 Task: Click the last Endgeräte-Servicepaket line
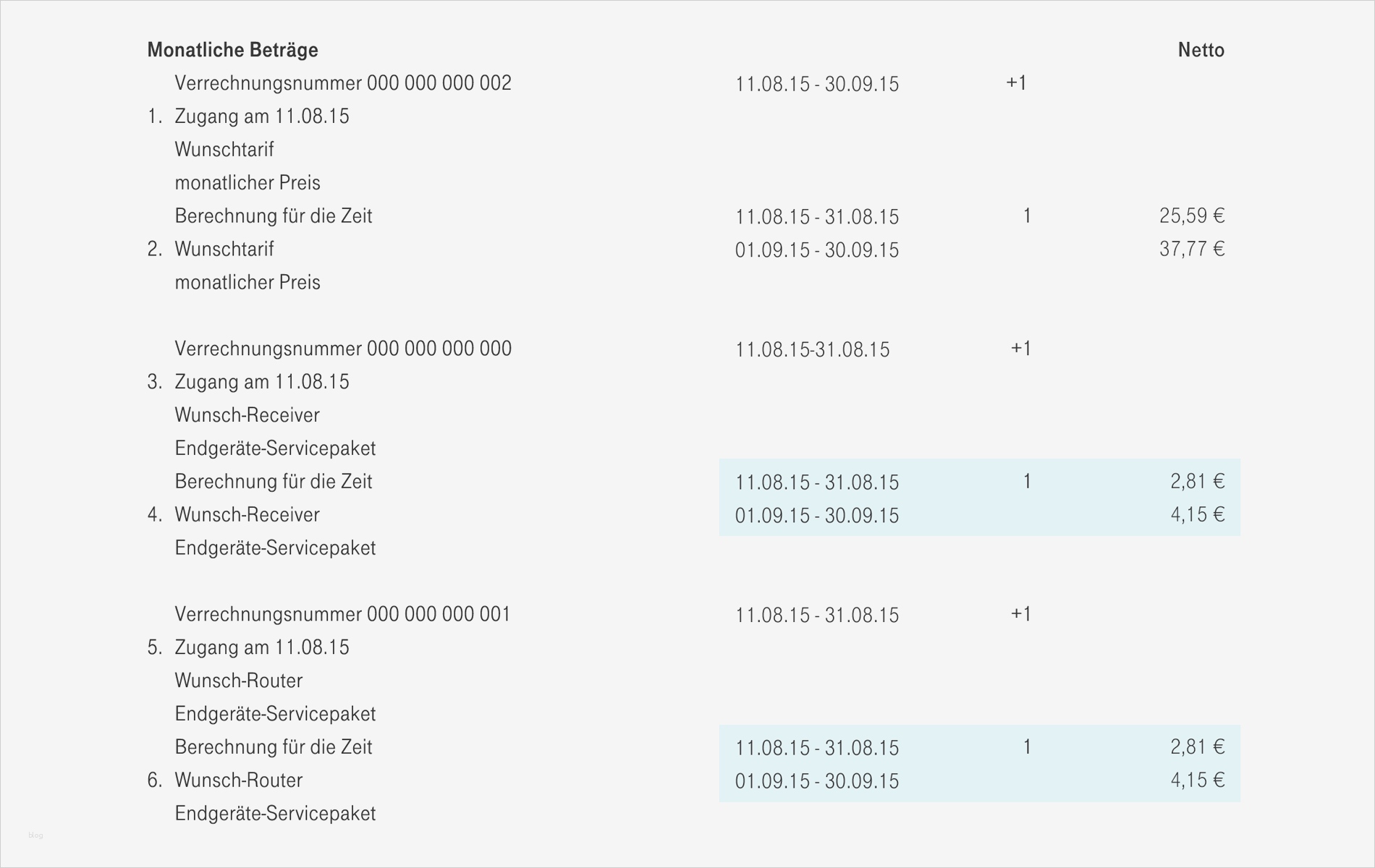tap(275, 814)
